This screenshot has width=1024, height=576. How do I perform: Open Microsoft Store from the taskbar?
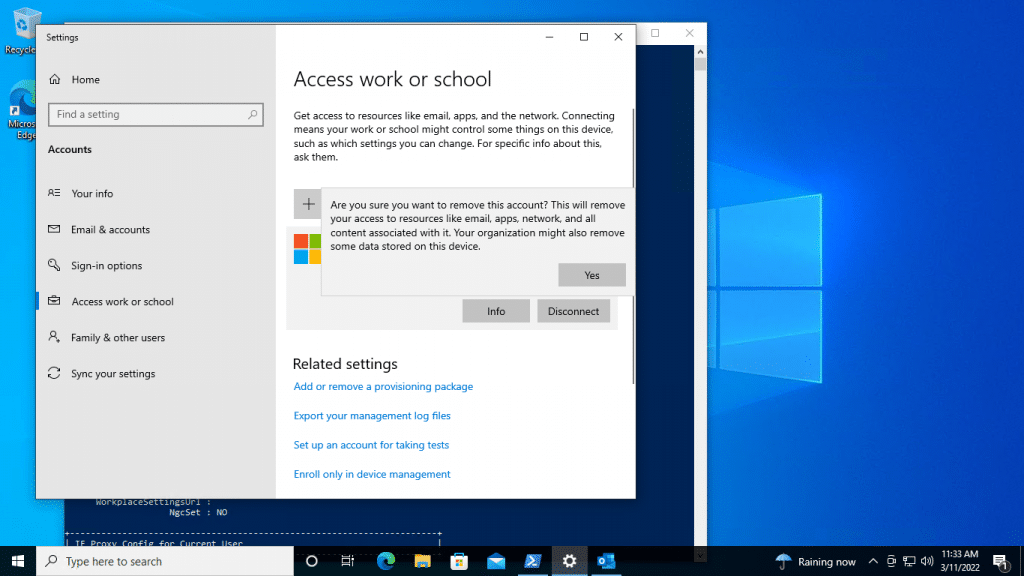459,561
